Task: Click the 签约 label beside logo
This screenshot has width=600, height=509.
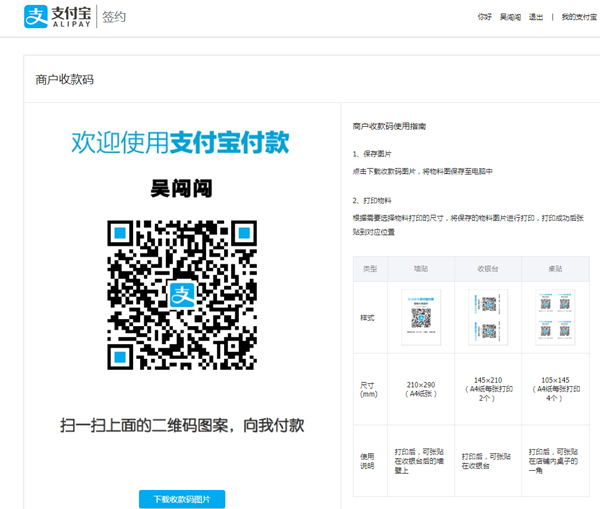Action: (x=114, y=17)
